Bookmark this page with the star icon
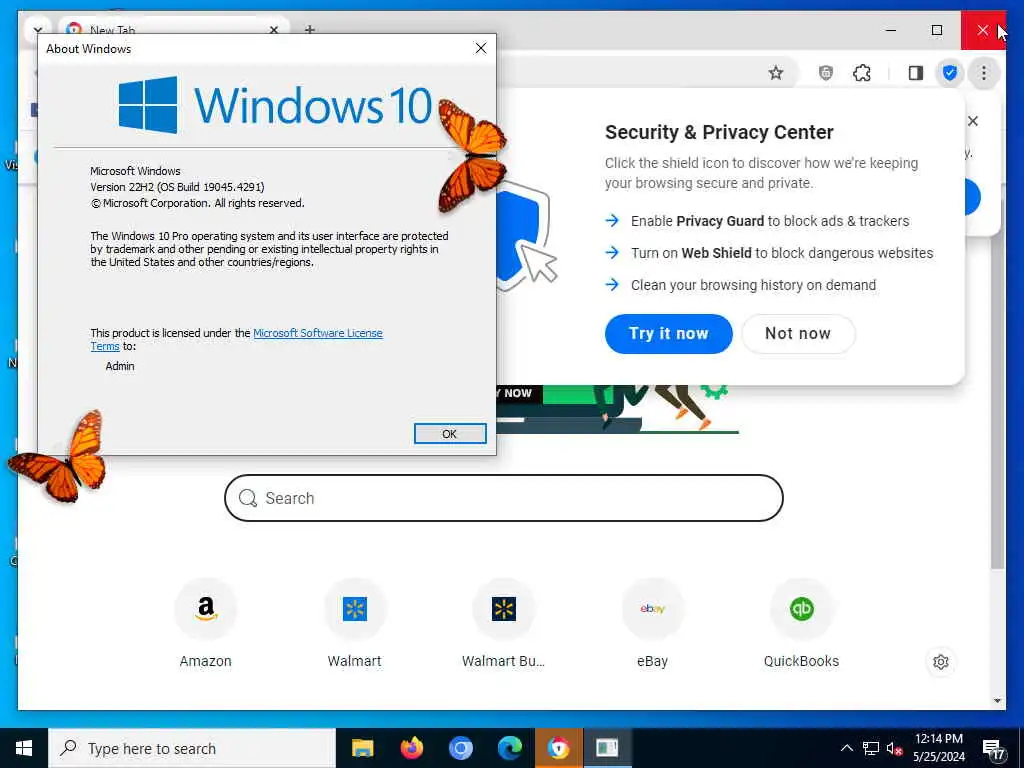This screenshot has height=768, width=1024. tap(775, 73)
